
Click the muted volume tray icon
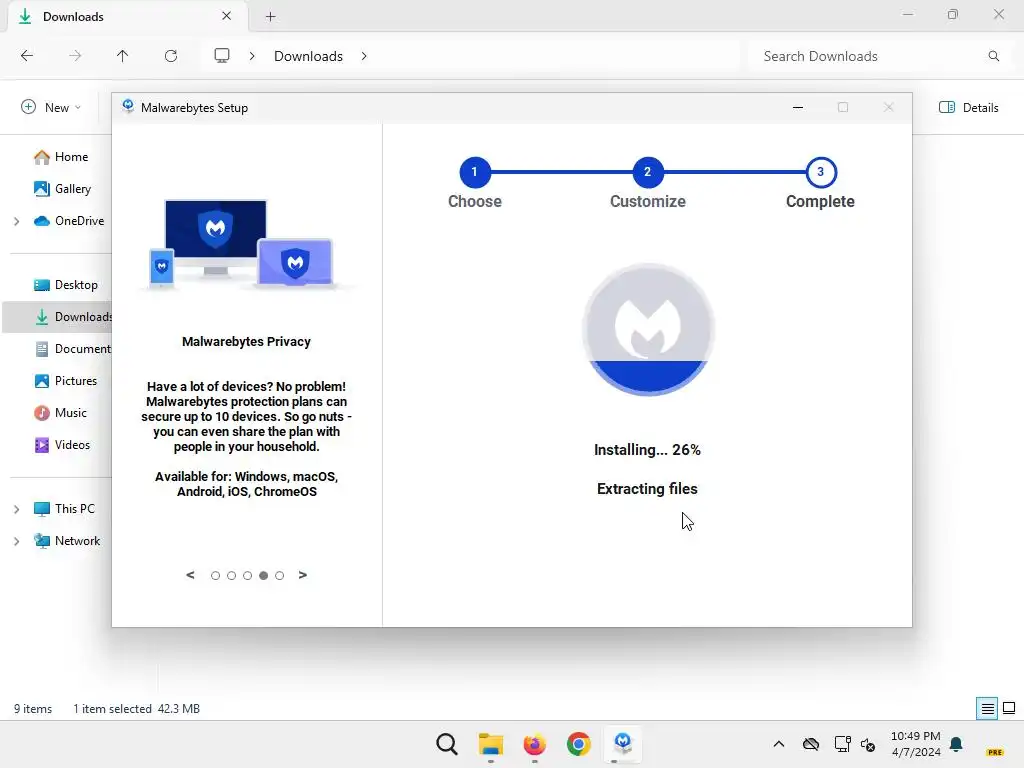868,744
